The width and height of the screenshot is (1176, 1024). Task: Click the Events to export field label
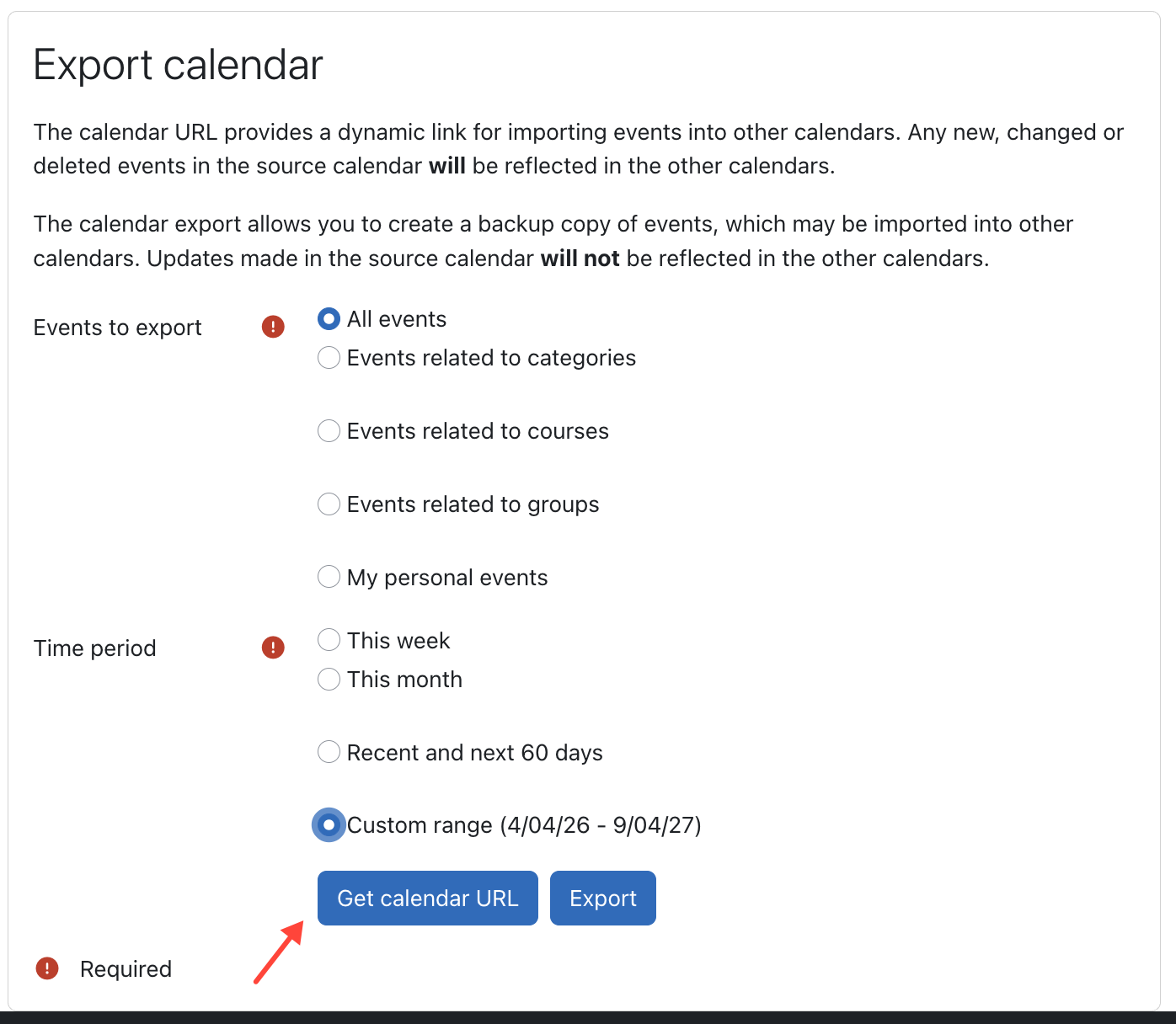(x=117, y=328)
